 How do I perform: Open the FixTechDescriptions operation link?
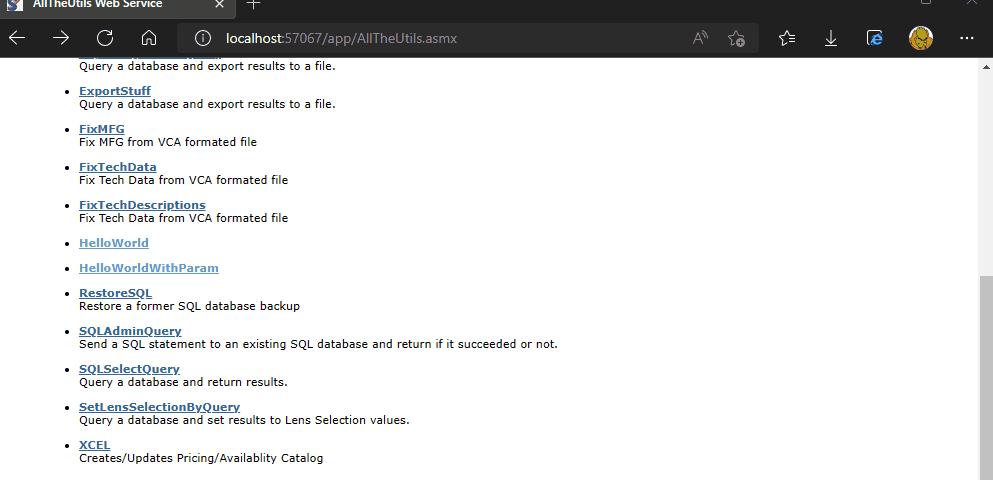[142, 205]
